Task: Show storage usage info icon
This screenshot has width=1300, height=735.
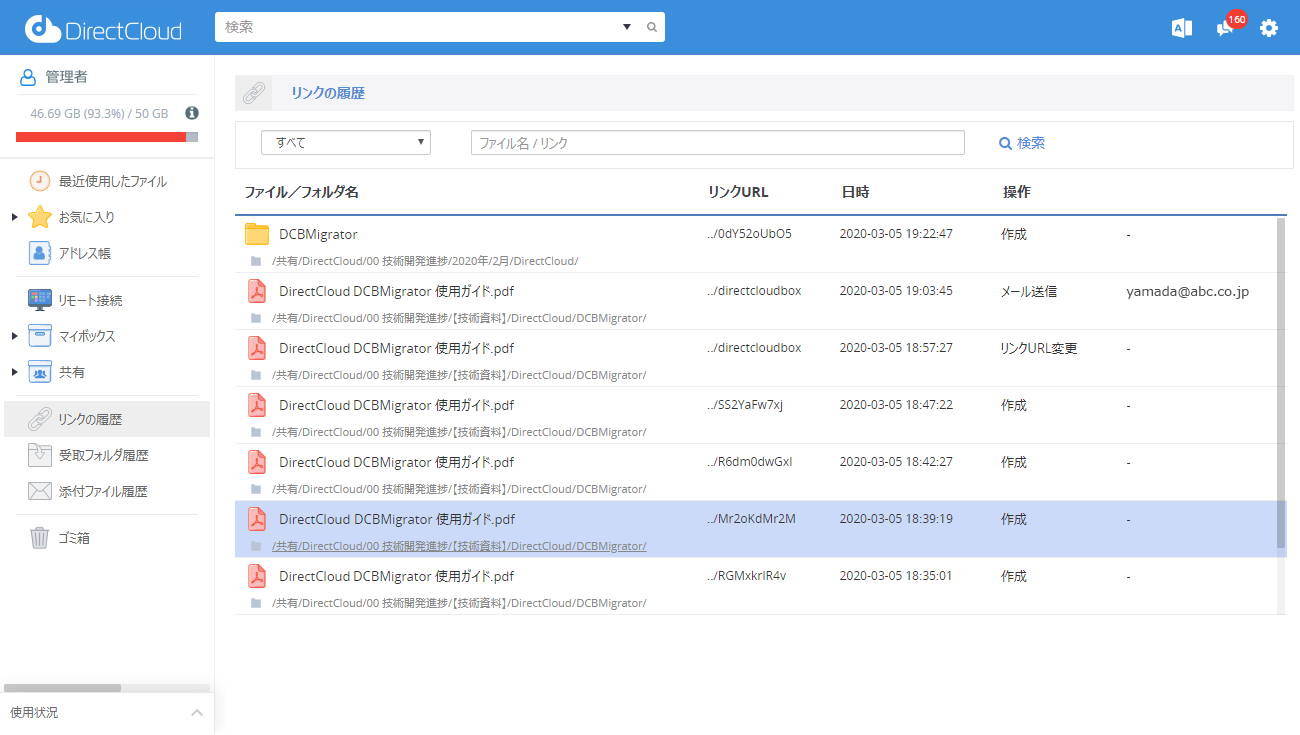Action: [x=192, y=113]
